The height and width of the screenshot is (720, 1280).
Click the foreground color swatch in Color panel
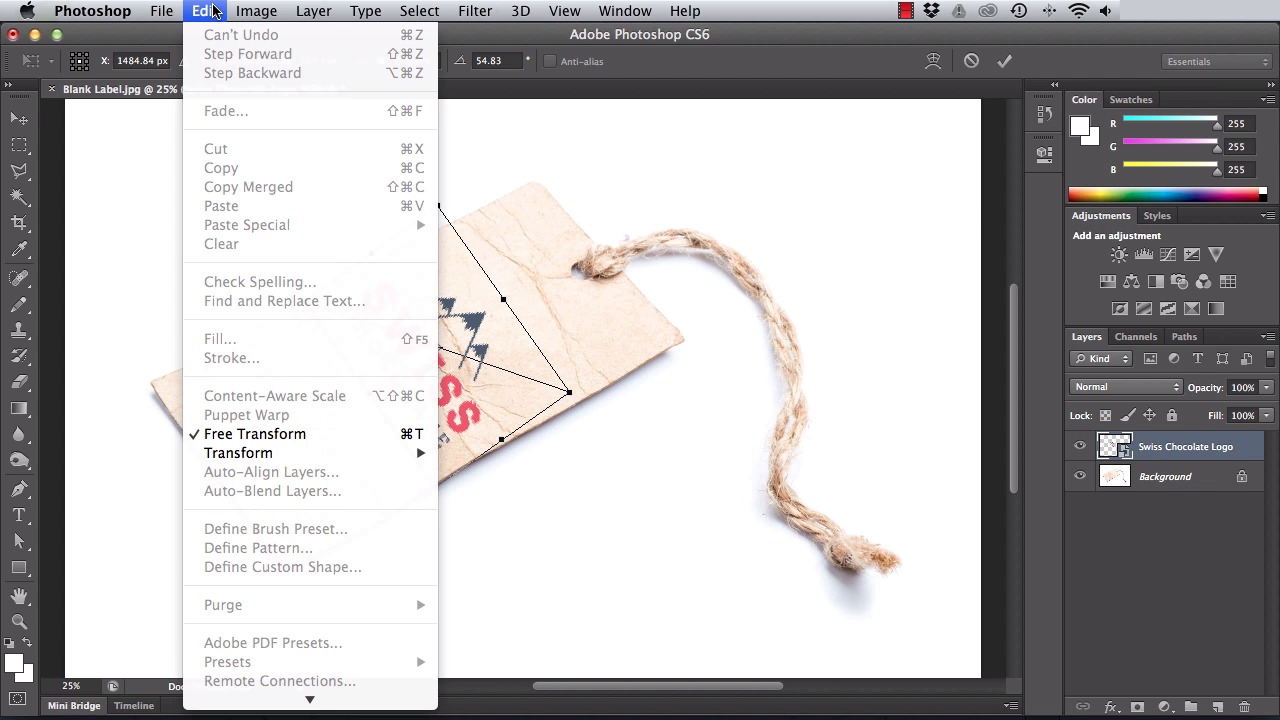1079,126
